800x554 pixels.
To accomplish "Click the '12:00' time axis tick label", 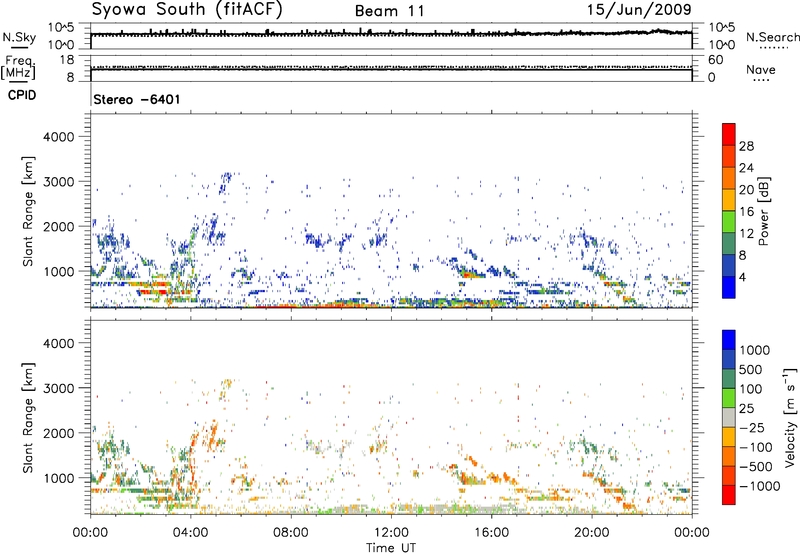I will click(391, 533).
